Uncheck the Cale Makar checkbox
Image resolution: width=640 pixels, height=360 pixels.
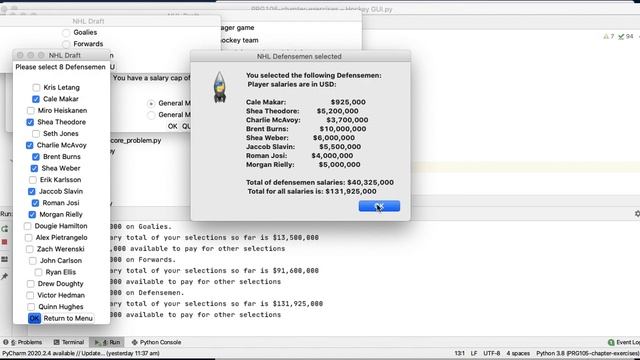pos(36,99)
